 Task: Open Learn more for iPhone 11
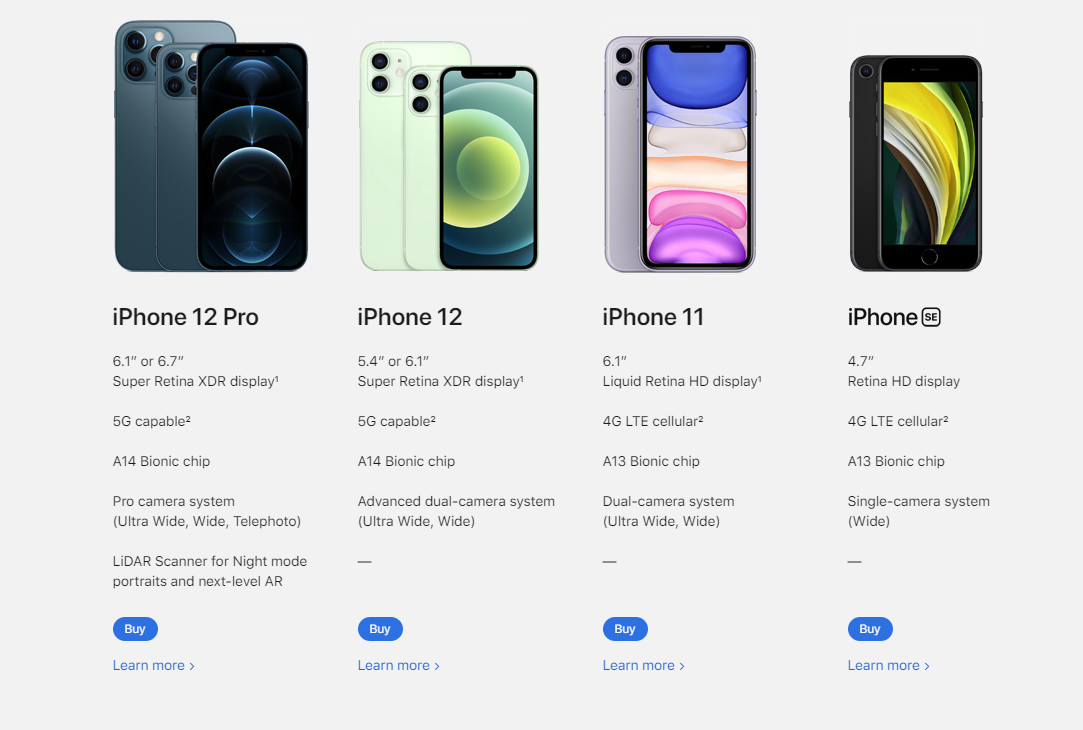pyautogui.click(x=644, y=666)
